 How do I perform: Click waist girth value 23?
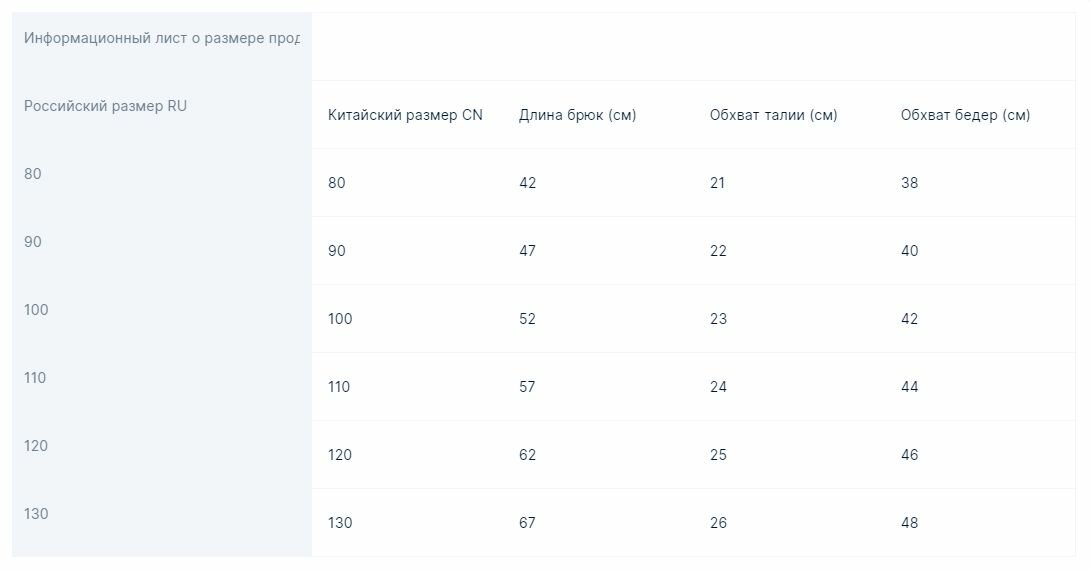tap(718, 319)
